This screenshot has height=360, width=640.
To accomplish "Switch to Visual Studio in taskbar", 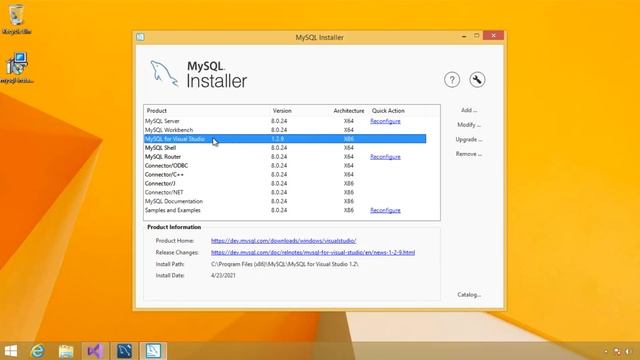I will coord(95,351).
